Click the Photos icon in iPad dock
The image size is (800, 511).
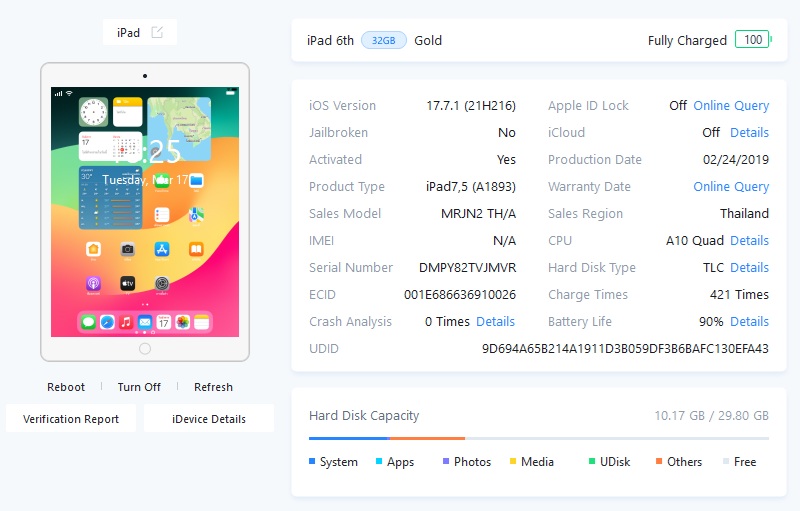click(183, 322)
